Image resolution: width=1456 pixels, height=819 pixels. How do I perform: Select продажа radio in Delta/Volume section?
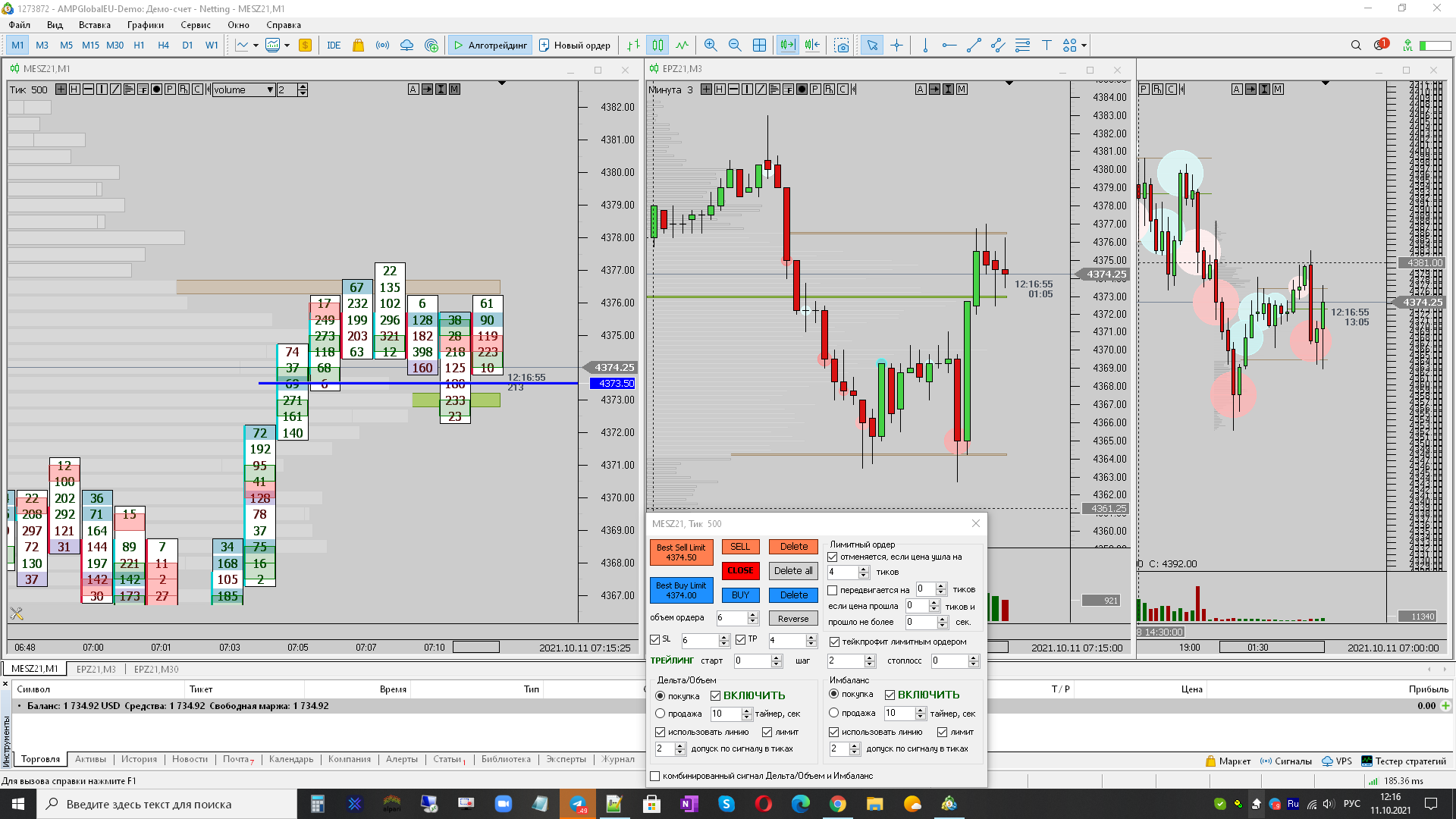660,714
